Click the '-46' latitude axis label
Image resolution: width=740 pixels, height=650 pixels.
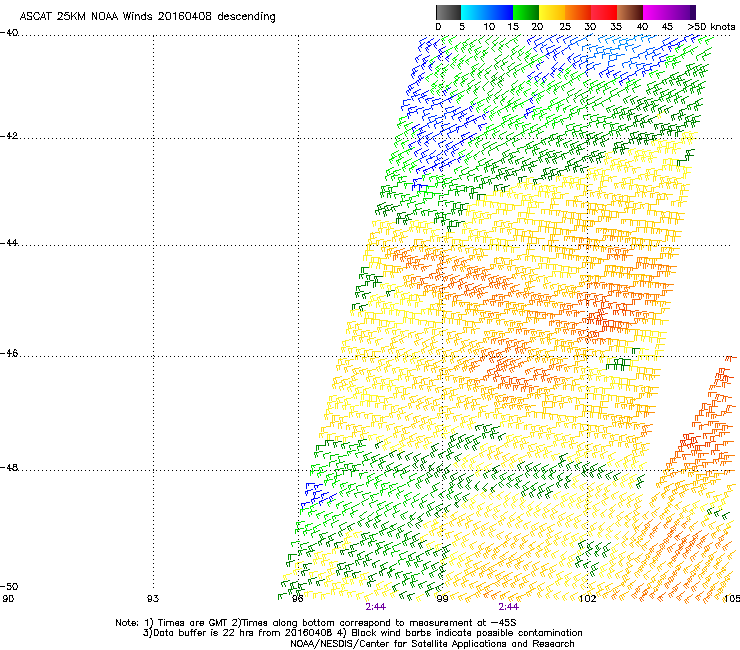coord(9,354)
